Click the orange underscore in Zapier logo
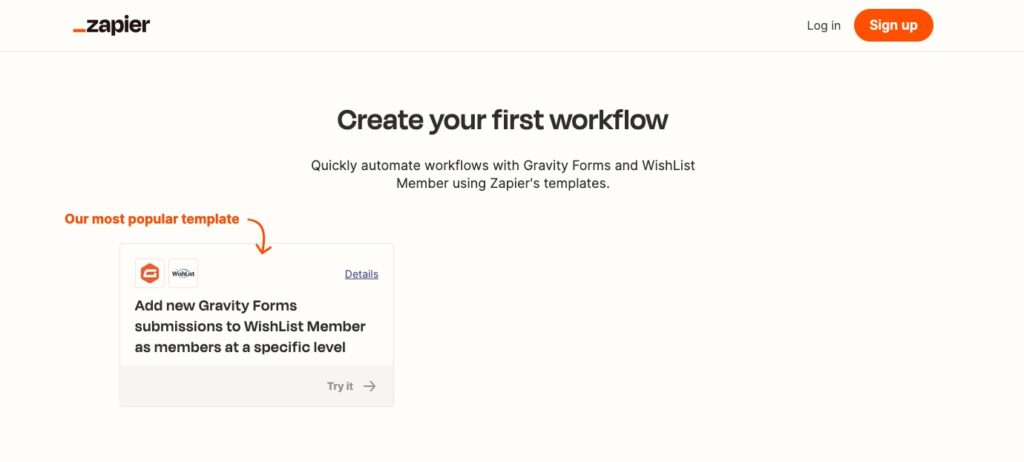 pos(79,31)
